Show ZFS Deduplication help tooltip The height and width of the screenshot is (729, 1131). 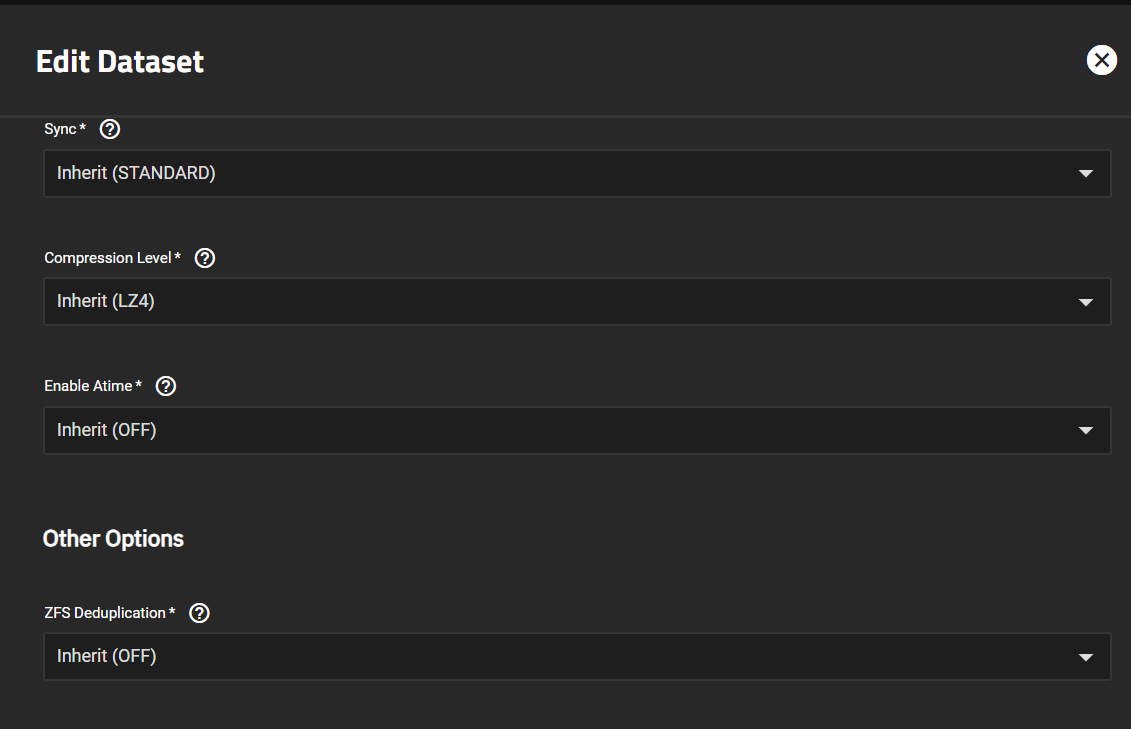pyautogui.click(x=199, y=613)
